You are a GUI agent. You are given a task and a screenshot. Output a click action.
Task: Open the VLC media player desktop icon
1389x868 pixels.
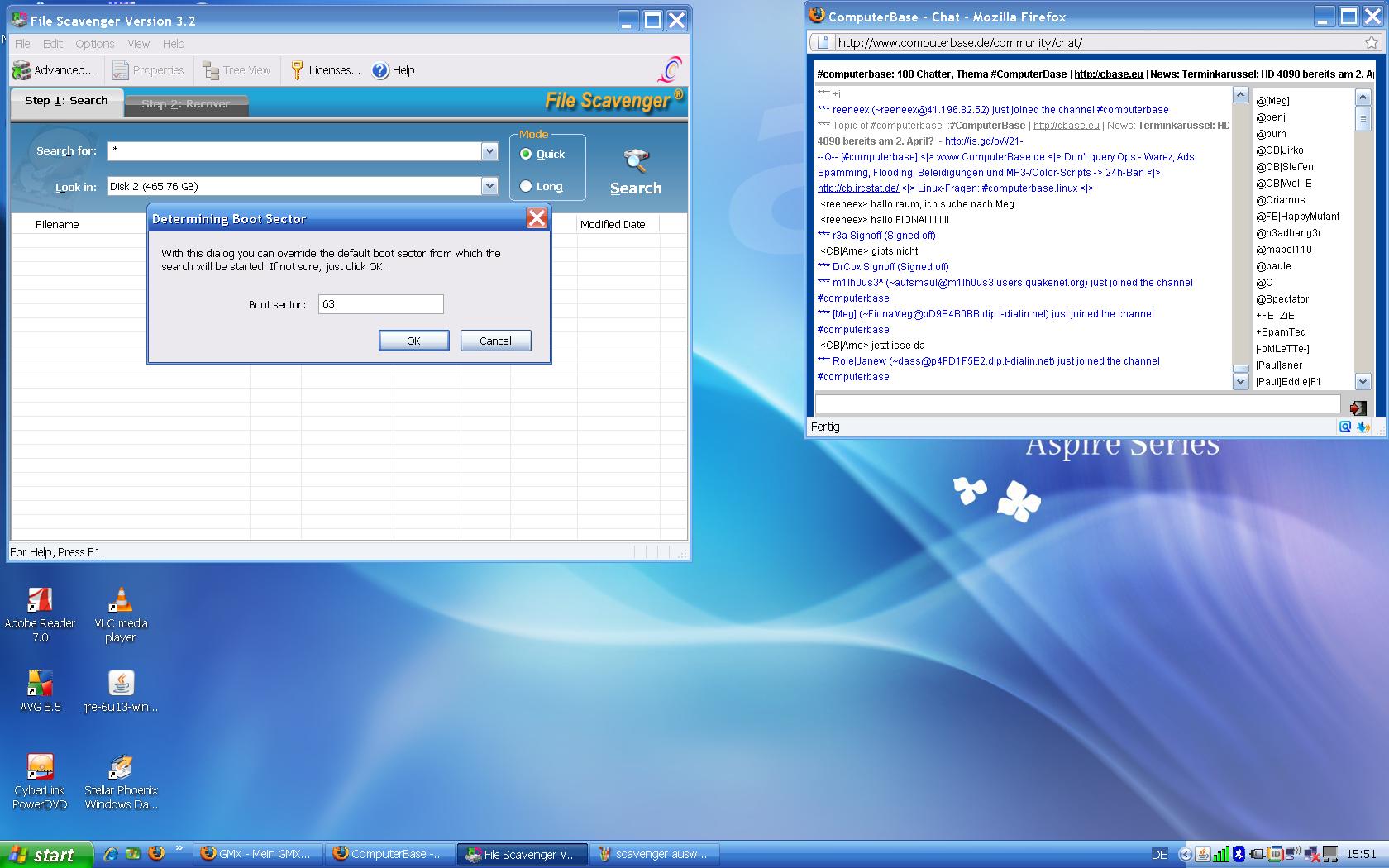[x=121, y=614]
